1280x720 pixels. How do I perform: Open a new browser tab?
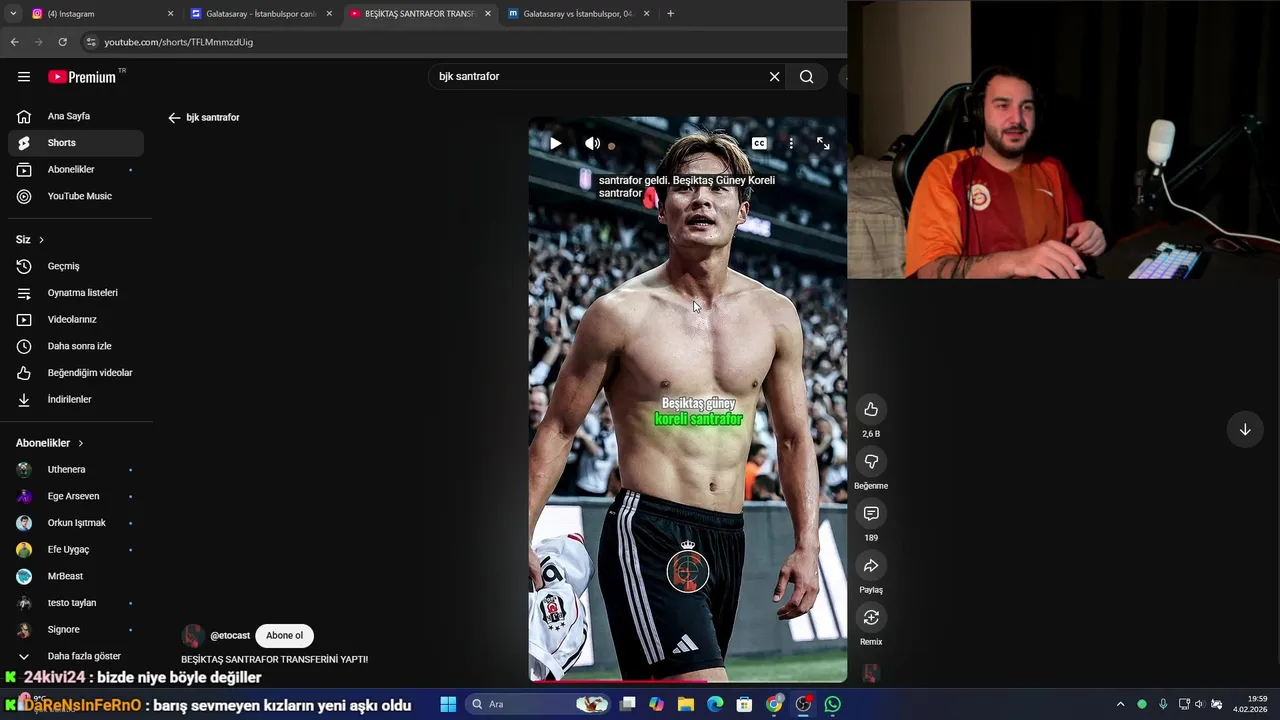click(x=670, y=14)
